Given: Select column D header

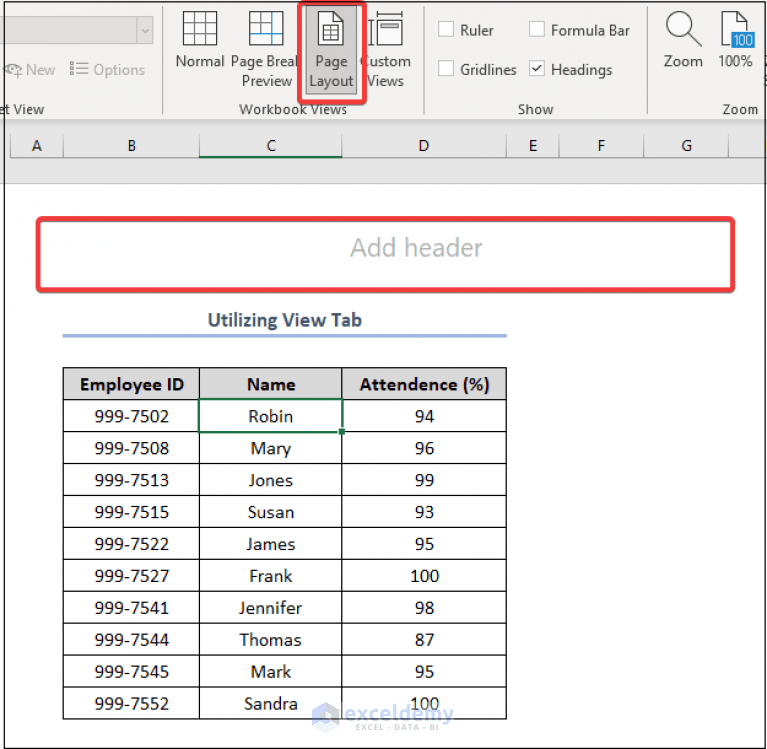Looking at the screenshot, I should (424, 146).
